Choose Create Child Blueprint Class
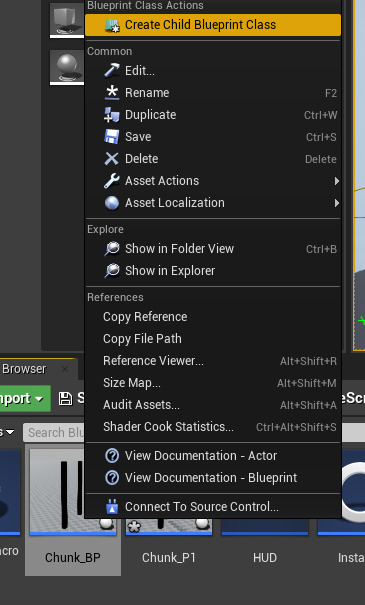Screen dimensions: 365x605 tap(213, 25)
